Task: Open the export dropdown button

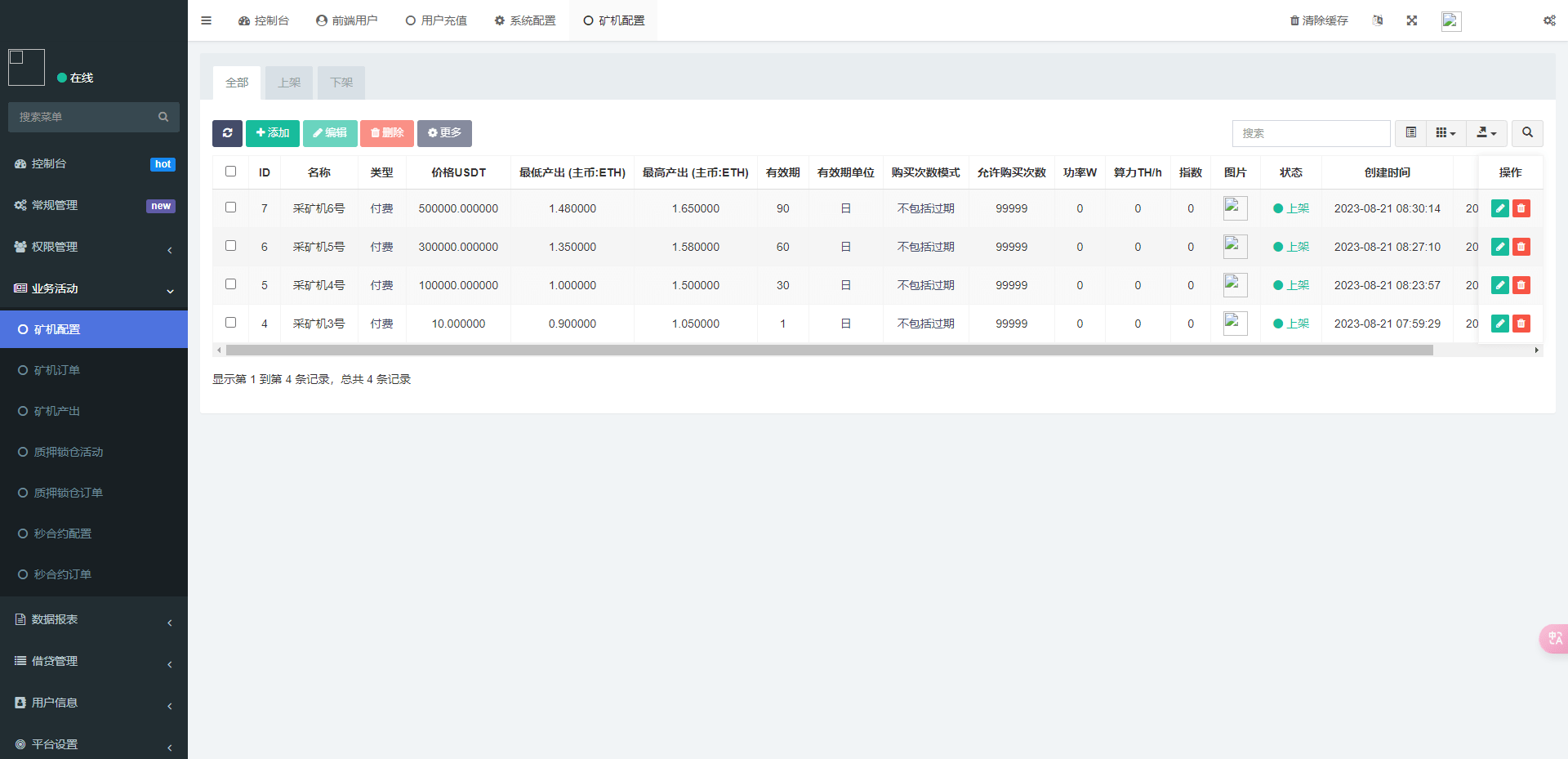Action: (1486, 133)
